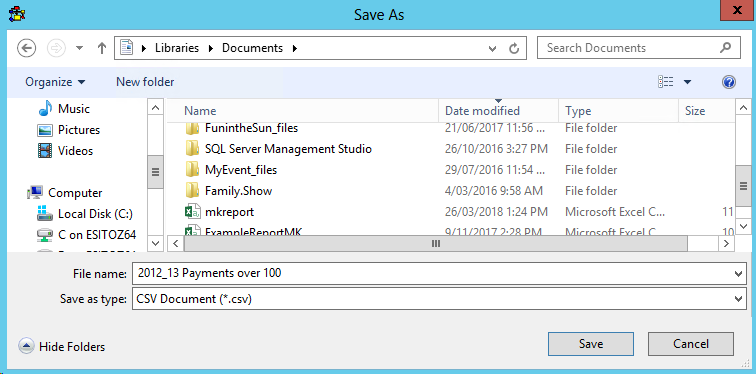Collapse folders with Hide Folders

tap(62, 347)
